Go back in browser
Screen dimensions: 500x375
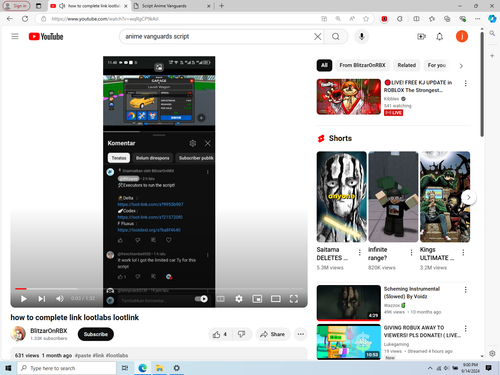pos(10,19)
